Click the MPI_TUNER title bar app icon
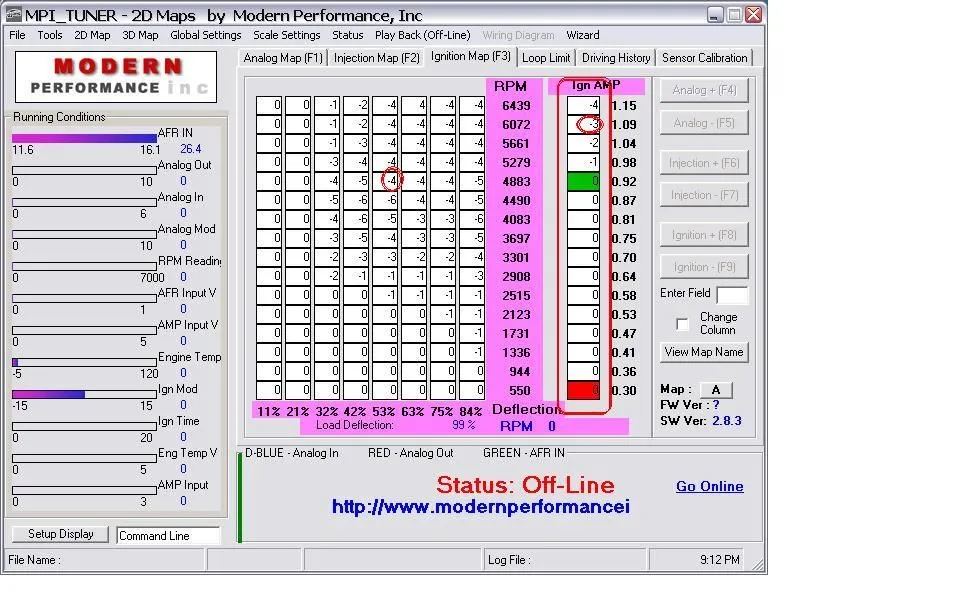This screenshot has height=606, width=959. 14,15
